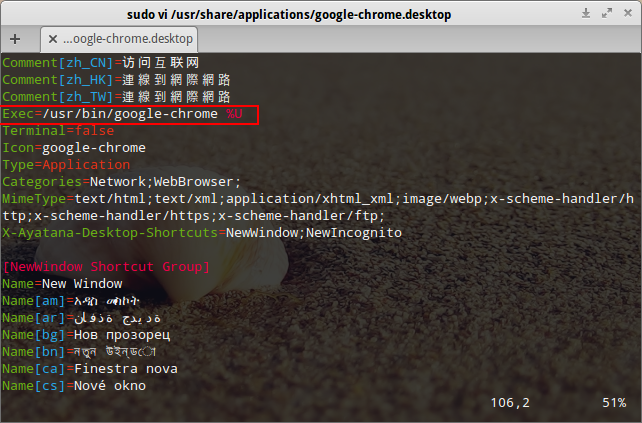Click the Name=New Window line
The width and height of the screenshot is (642, 423).
point(62,284)
